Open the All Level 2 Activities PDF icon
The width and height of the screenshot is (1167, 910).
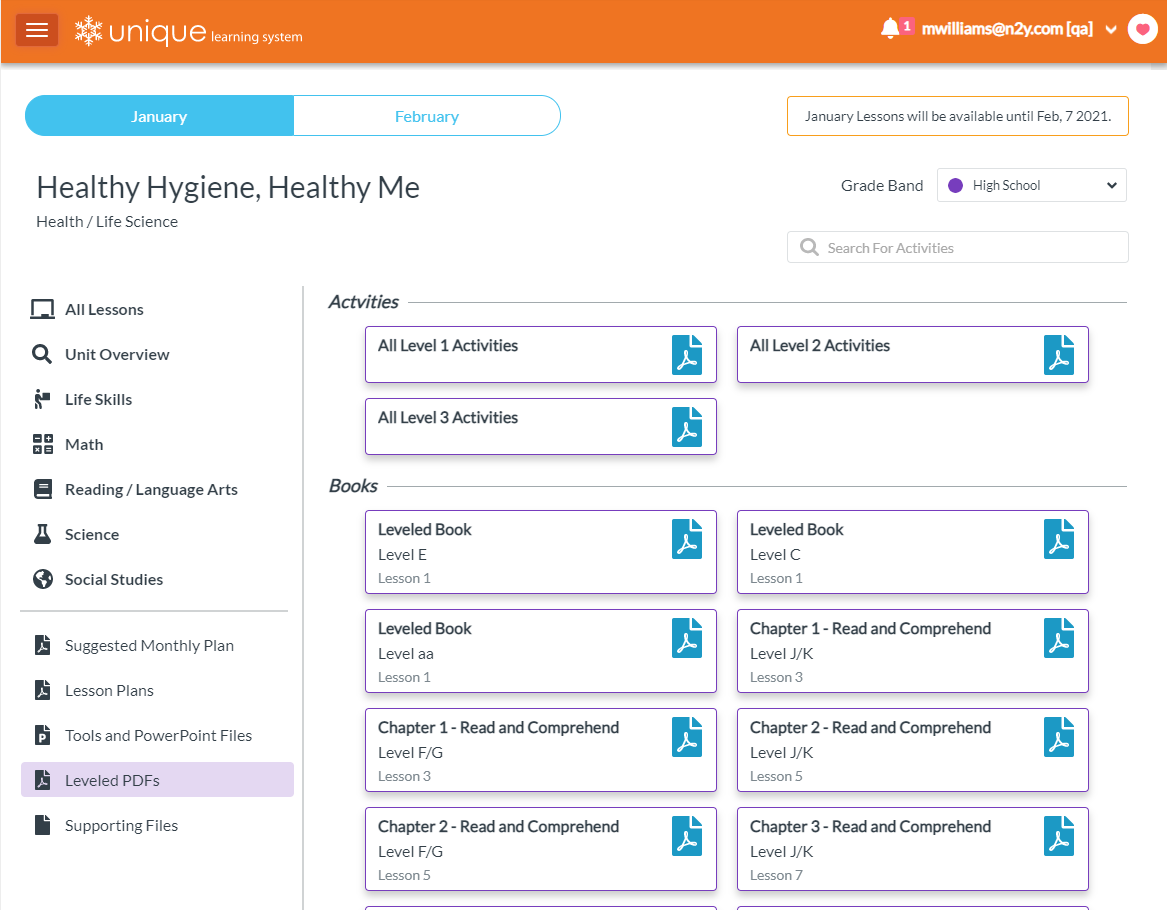click(1058, 355)
